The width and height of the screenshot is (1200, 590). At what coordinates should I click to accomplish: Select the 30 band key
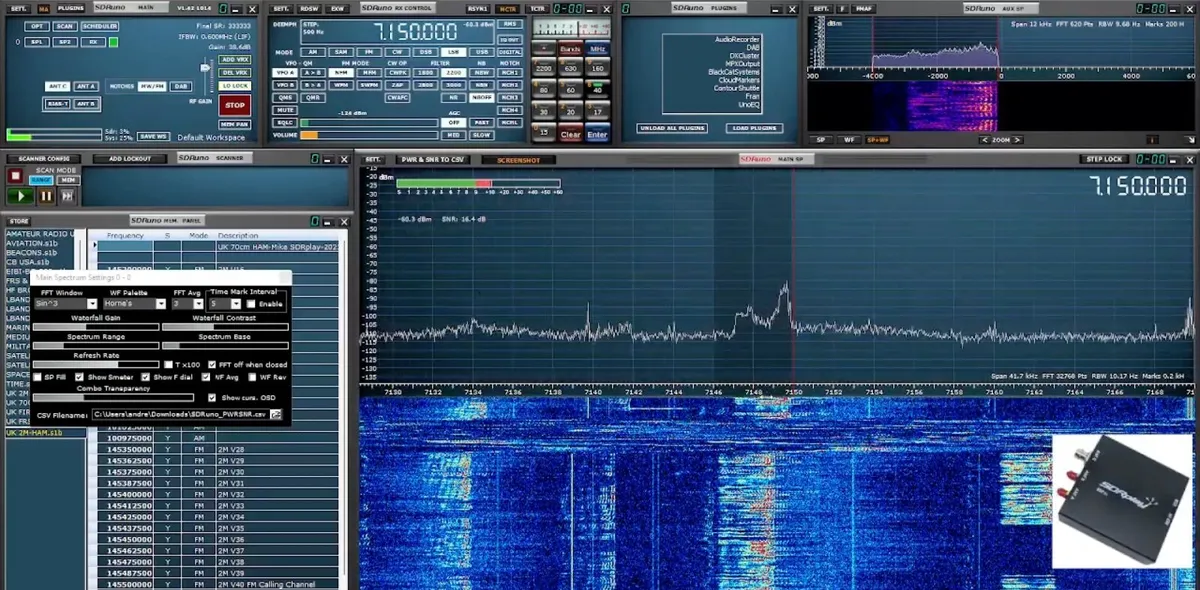coord(543,112)
